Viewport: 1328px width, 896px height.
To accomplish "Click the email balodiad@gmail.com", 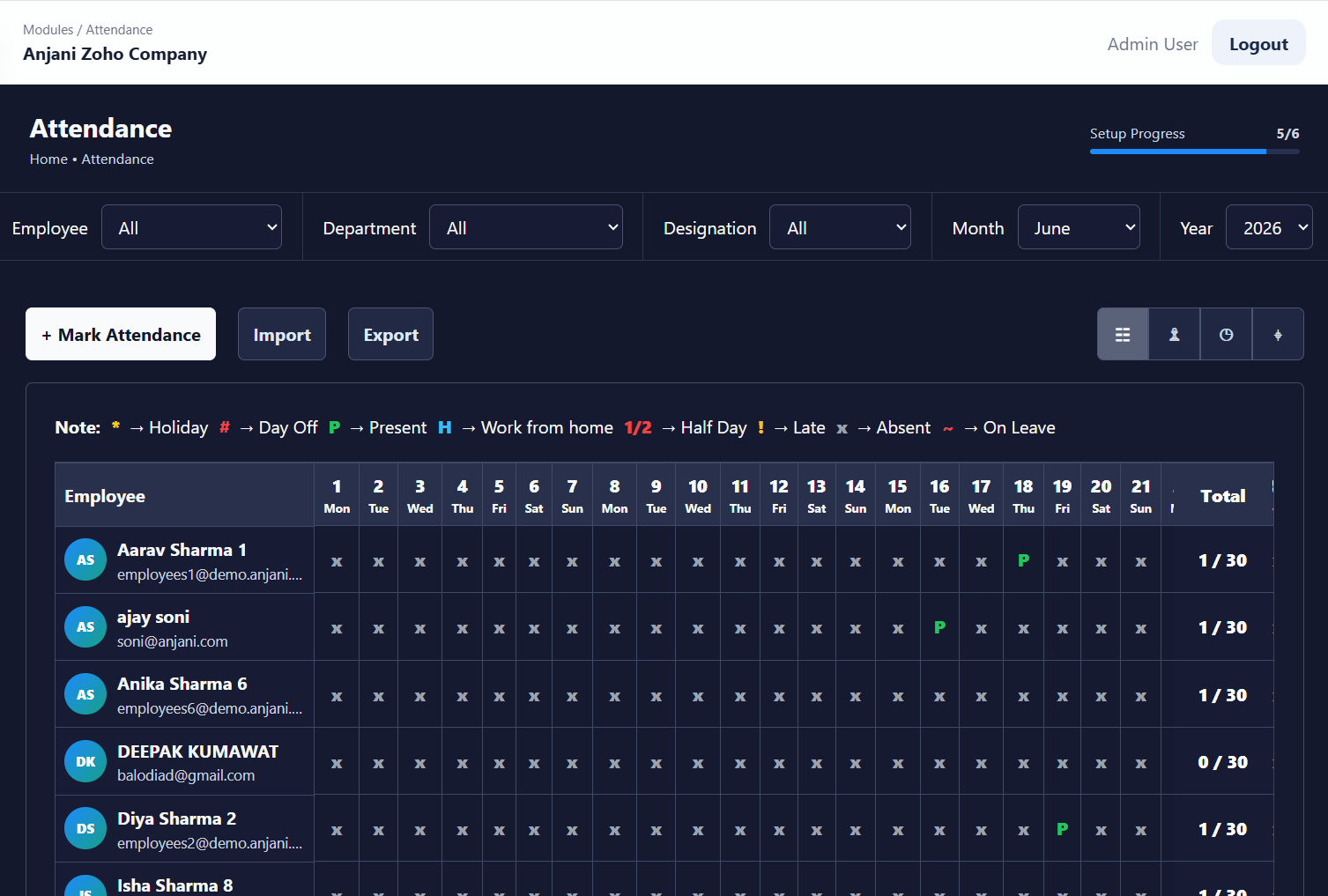I will (186, 775).
